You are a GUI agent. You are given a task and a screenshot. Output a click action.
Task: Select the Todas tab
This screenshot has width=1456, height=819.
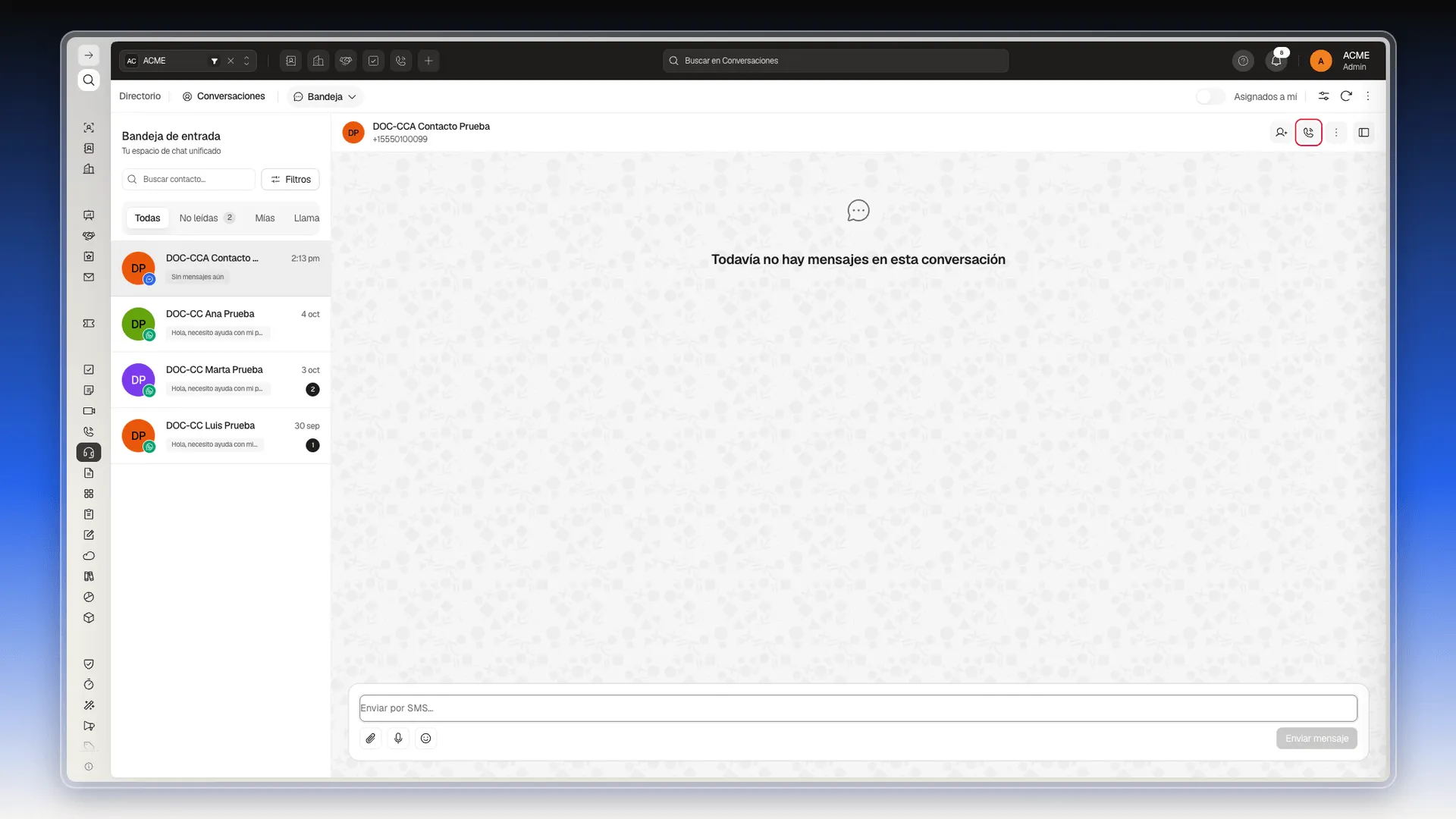tap(147, 218)
